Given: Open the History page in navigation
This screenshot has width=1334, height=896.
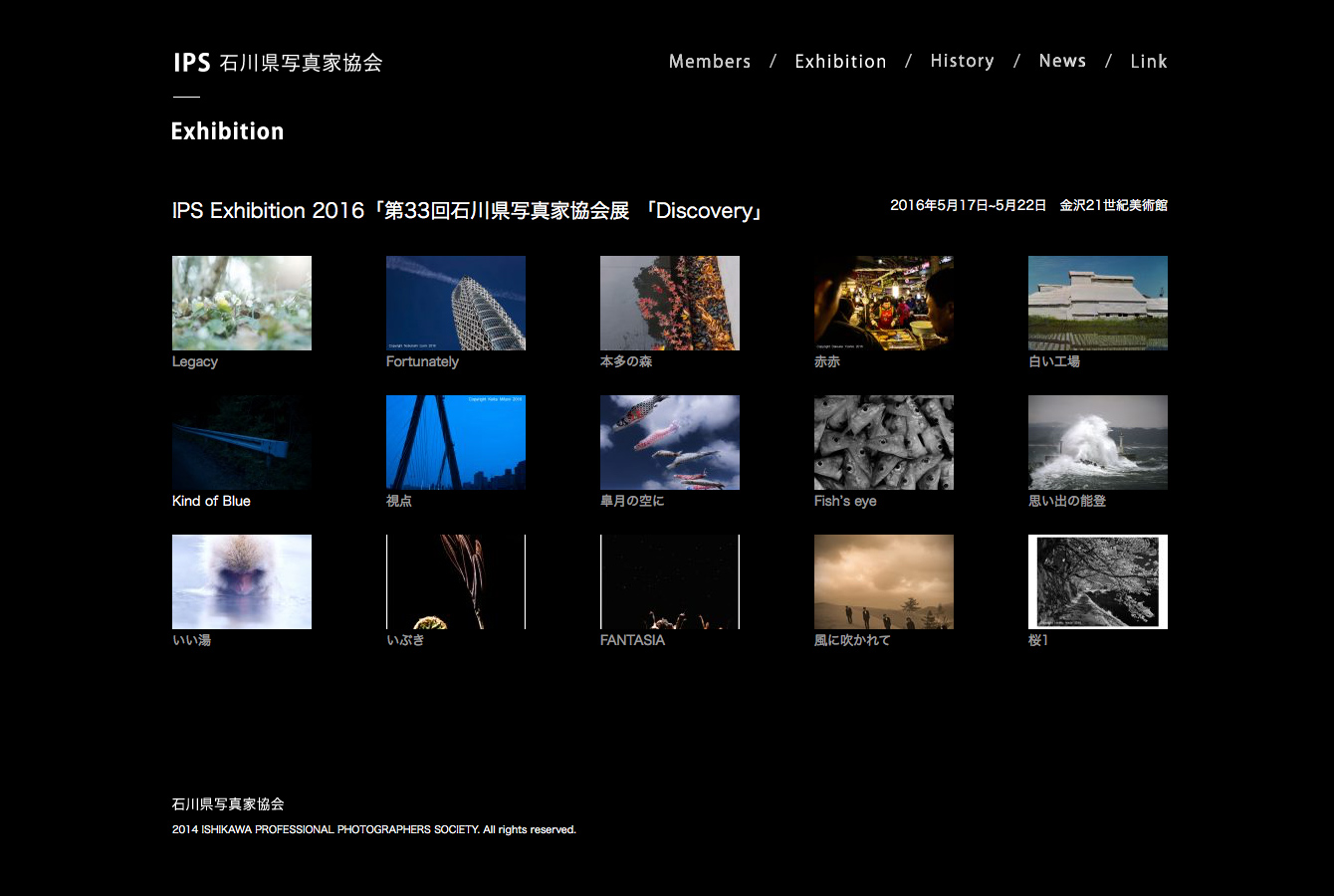Looking at the screenshot, I should pyautogui.click(x=962, y=62).
